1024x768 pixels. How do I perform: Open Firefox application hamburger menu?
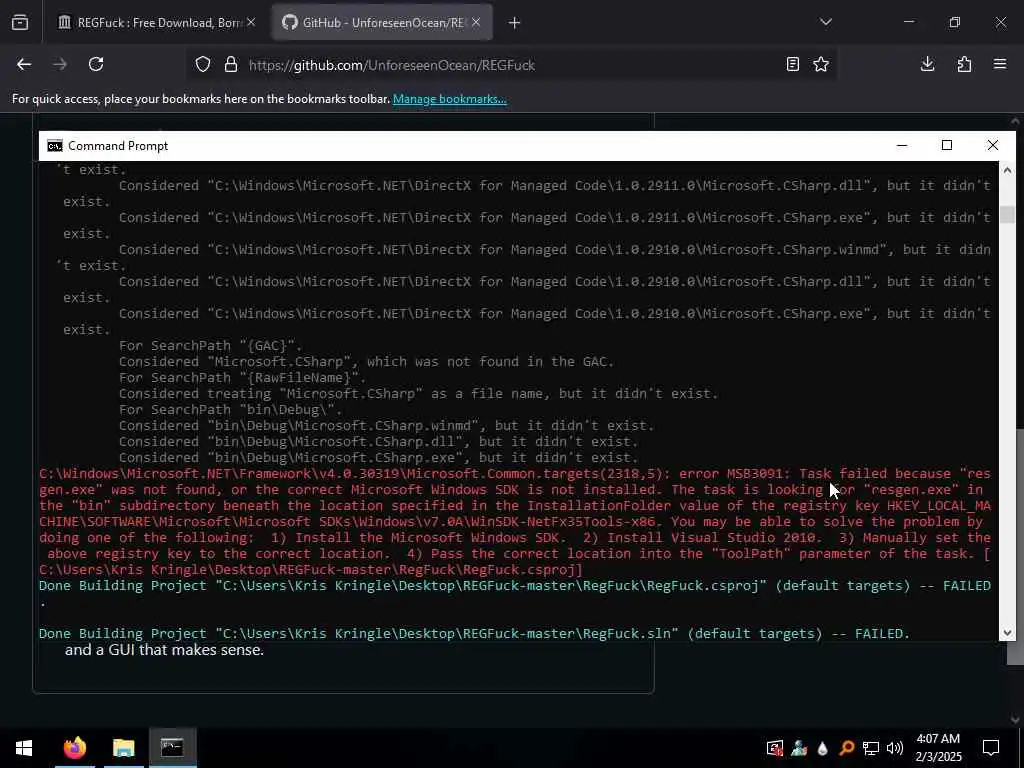point(1000,64)
